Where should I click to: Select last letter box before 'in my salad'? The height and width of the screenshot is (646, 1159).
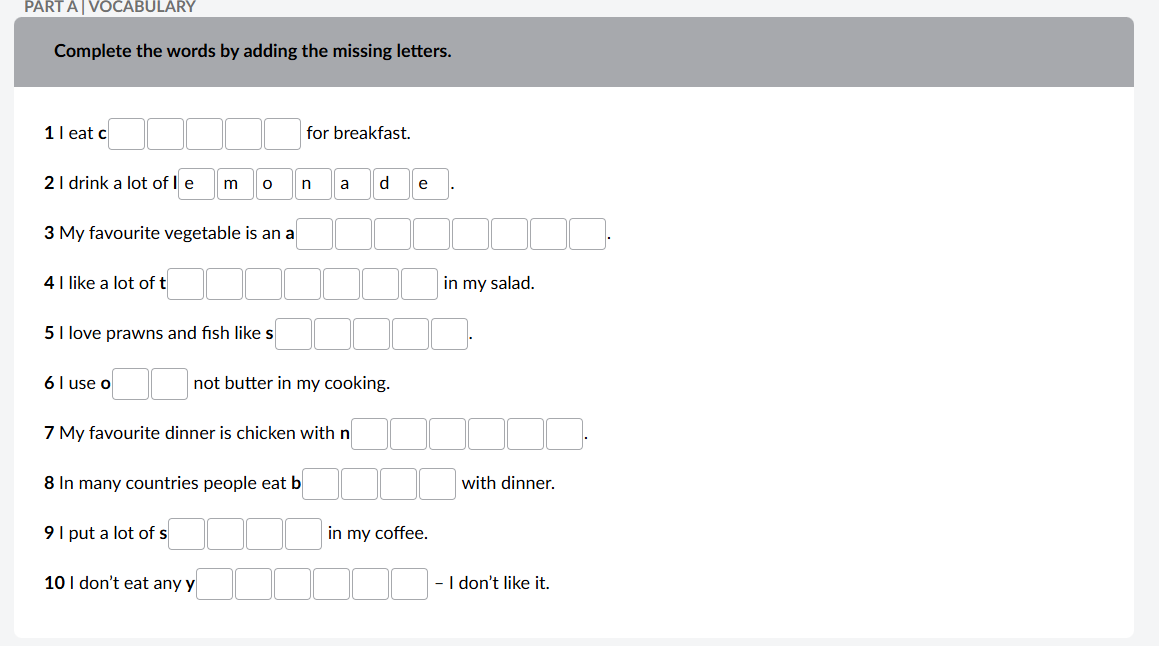420,283
